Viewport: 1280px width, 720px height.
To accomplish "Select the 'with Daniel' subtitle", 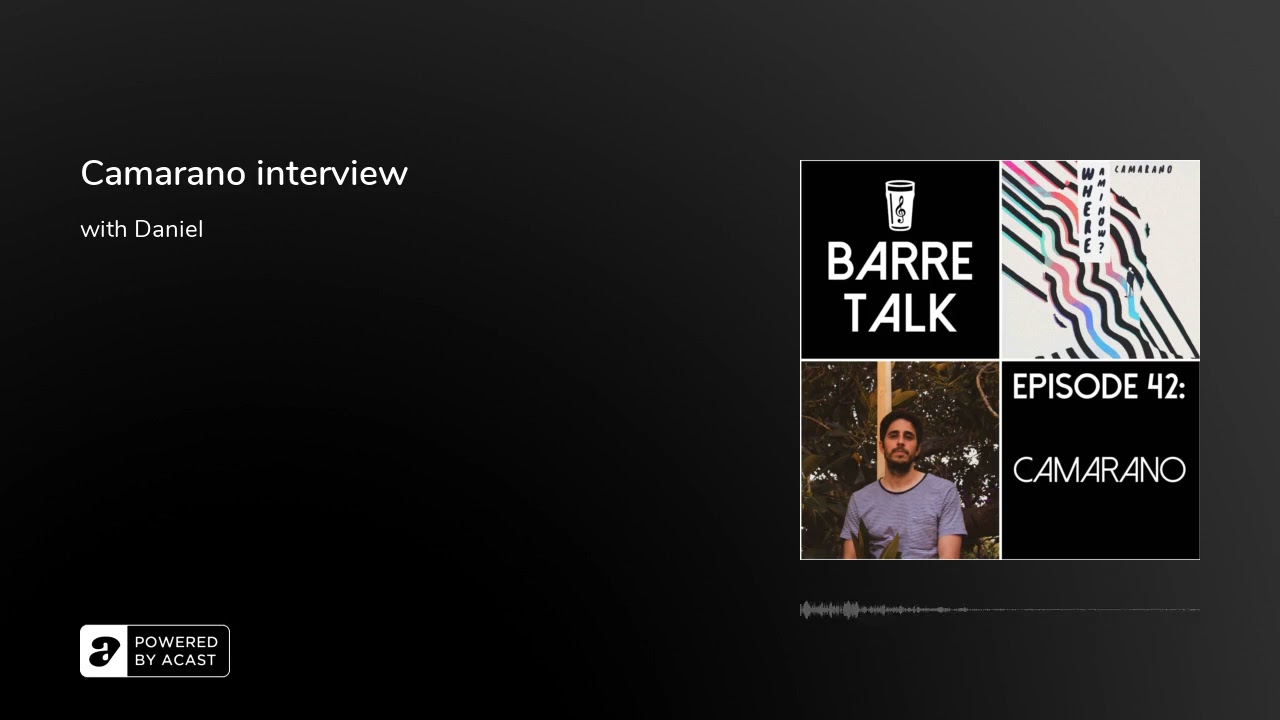I will 142,229.
